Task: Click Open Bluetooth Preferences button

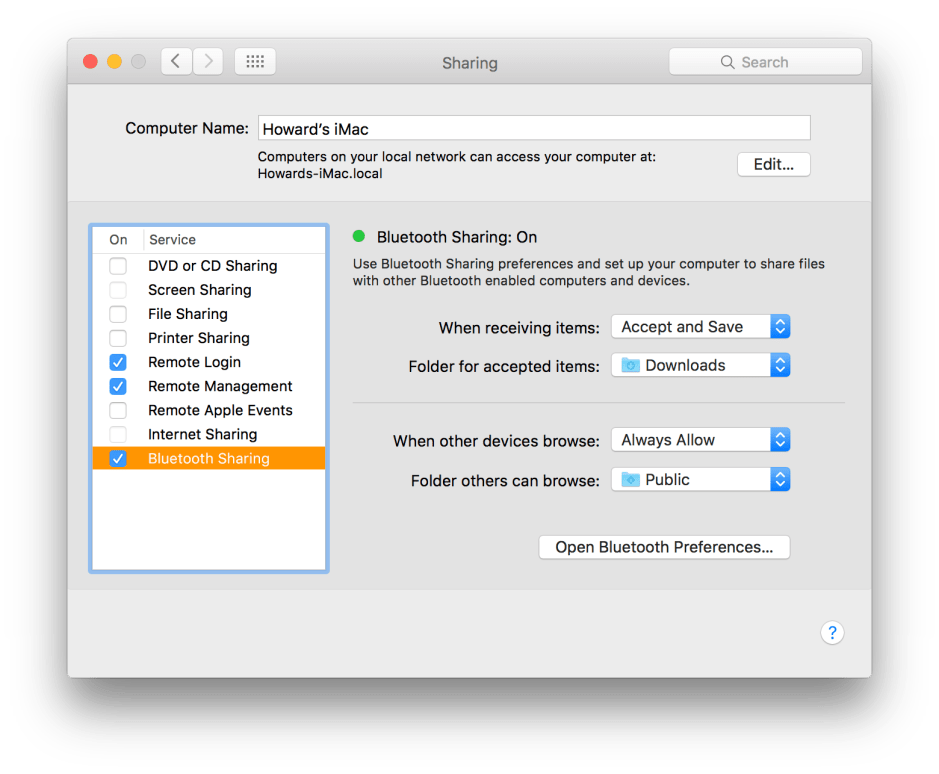Action: (x=664, y=547)
